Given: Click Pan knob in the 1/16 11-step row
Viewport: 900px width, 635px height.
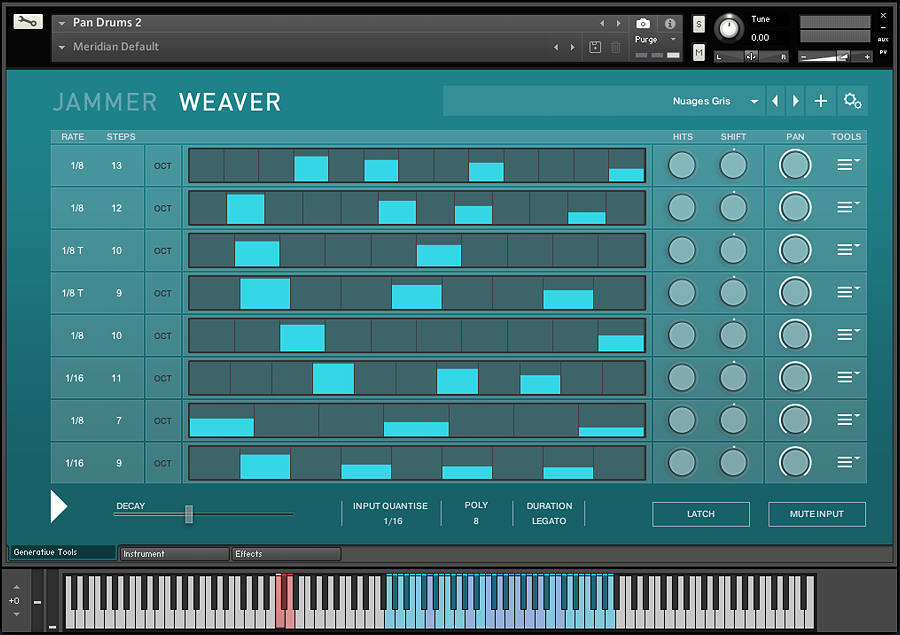Looking at the screenshot, I should coord(795,378).
